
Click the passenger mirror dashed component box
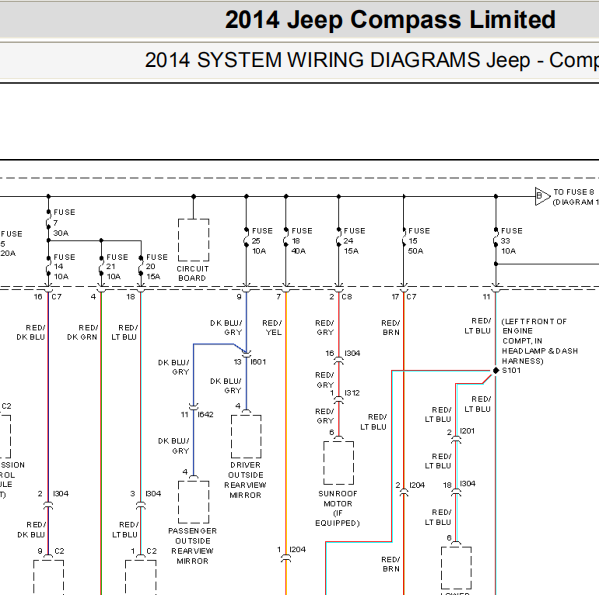193,502
